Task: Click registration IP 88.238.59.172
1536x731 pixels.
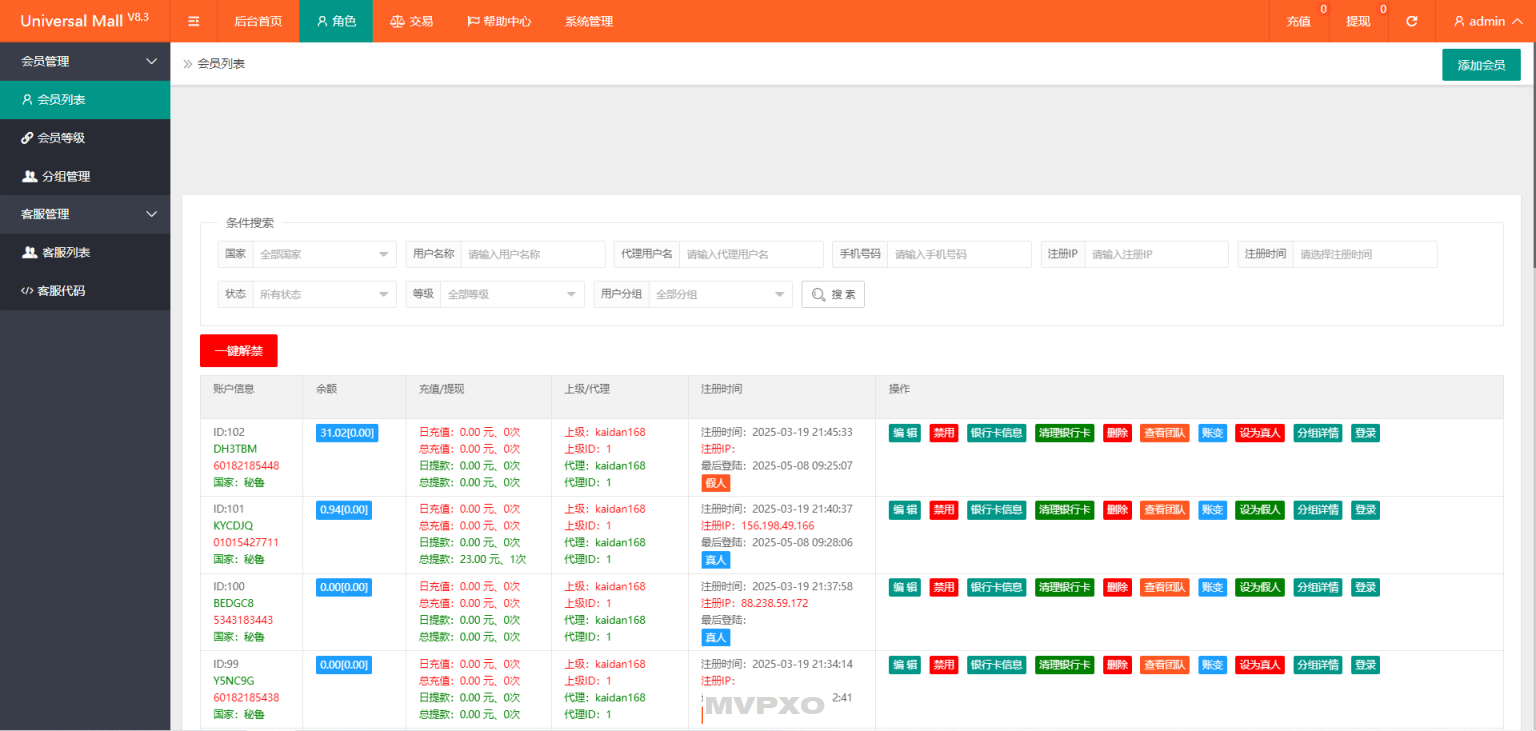Action: (774, 603)
